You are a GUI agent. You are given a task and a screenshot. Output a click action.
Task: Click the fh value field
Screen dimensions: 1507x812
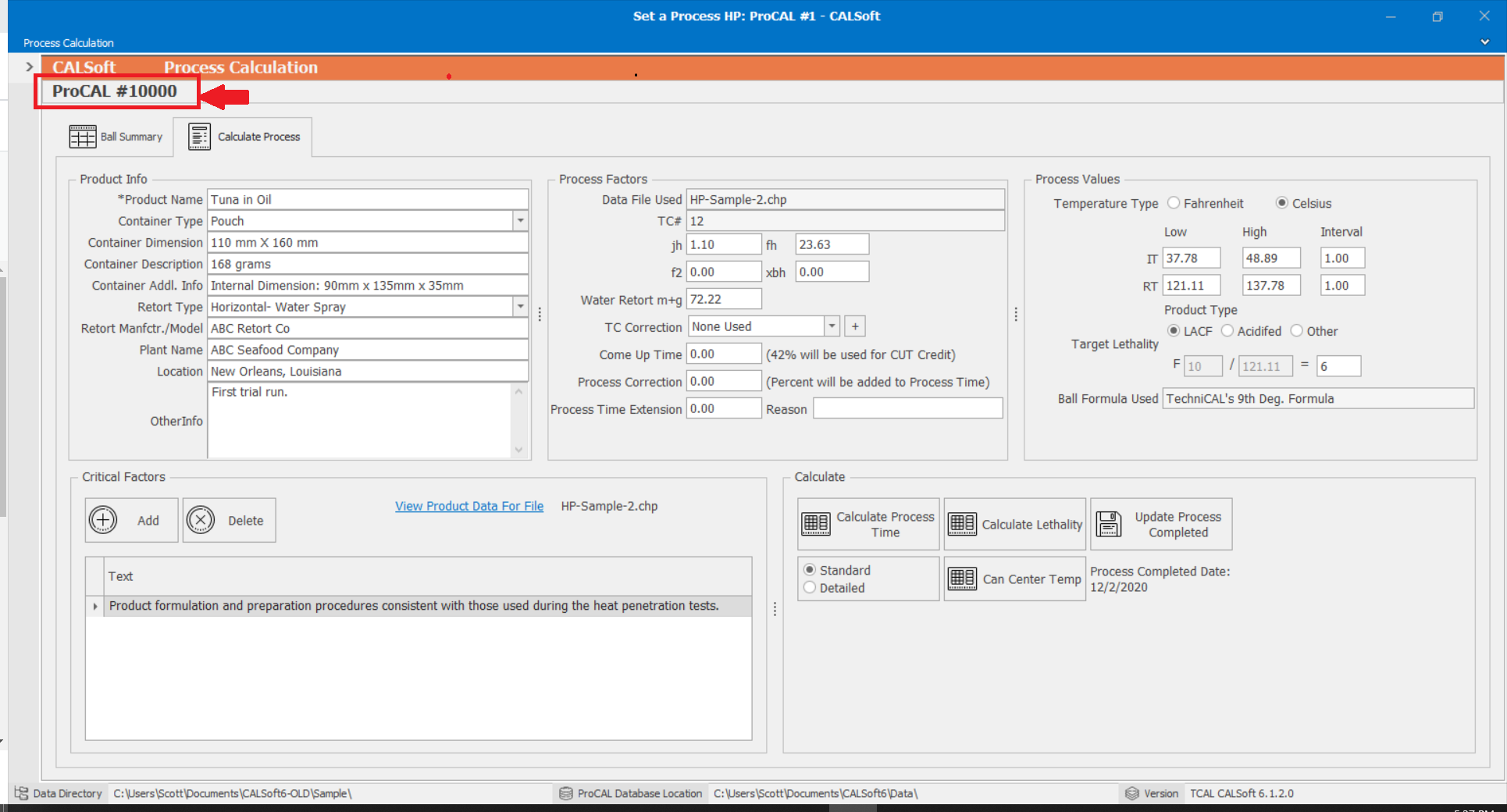coord(832,244)
